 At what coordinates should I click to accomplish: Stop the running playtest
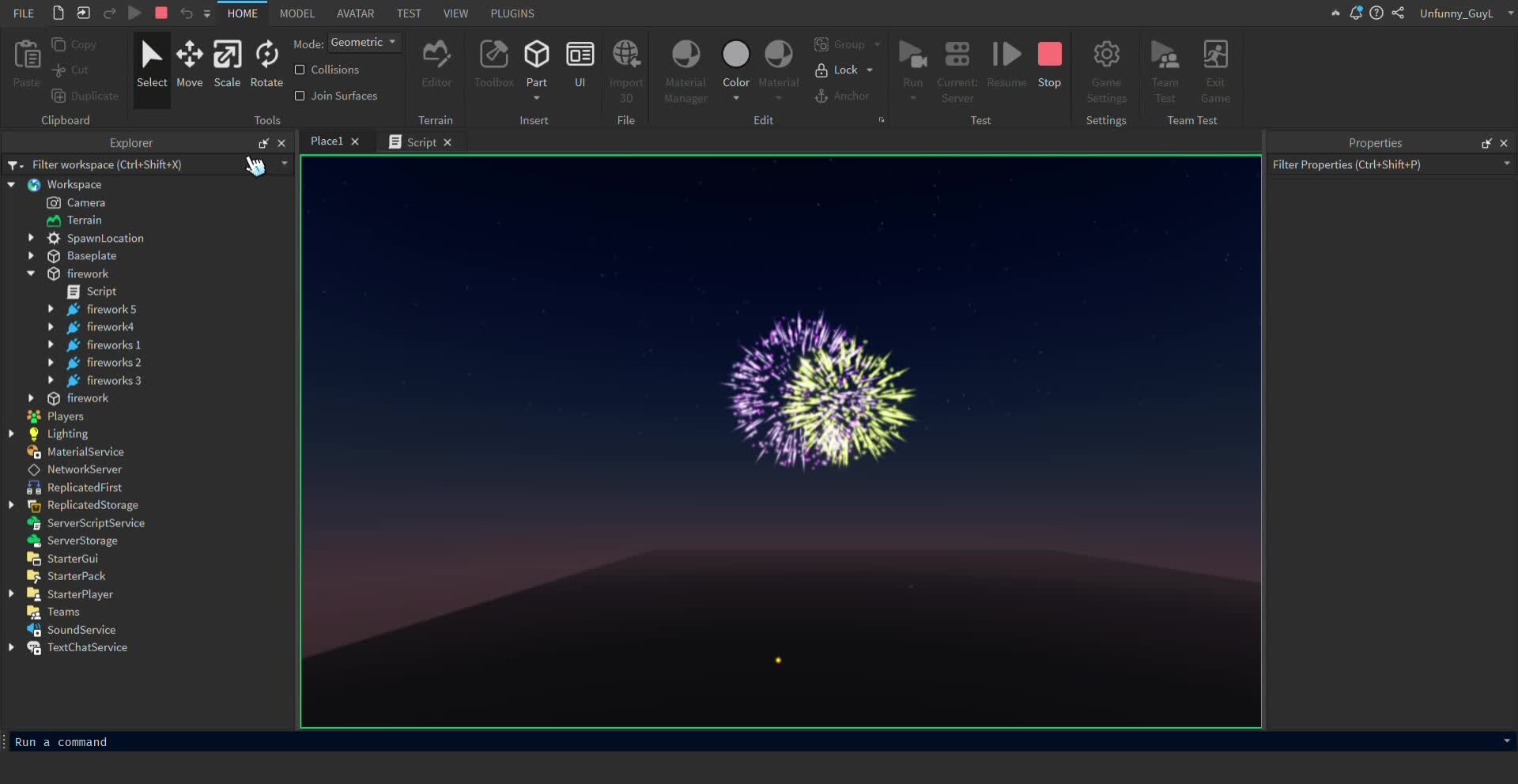[1049, 64]
